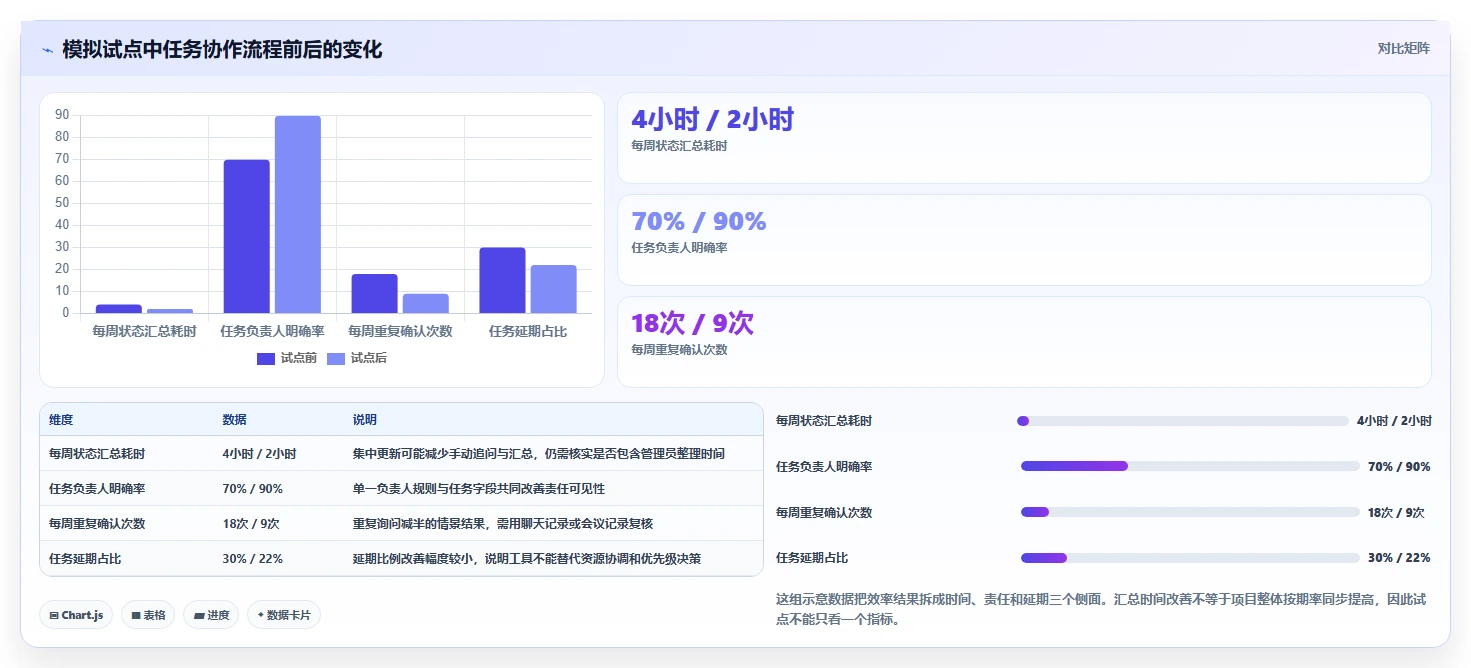Screen dimensions: 1471x668
Task: Click the icon left of the page title
Action: pyautogui.click(x=47, y=50)
